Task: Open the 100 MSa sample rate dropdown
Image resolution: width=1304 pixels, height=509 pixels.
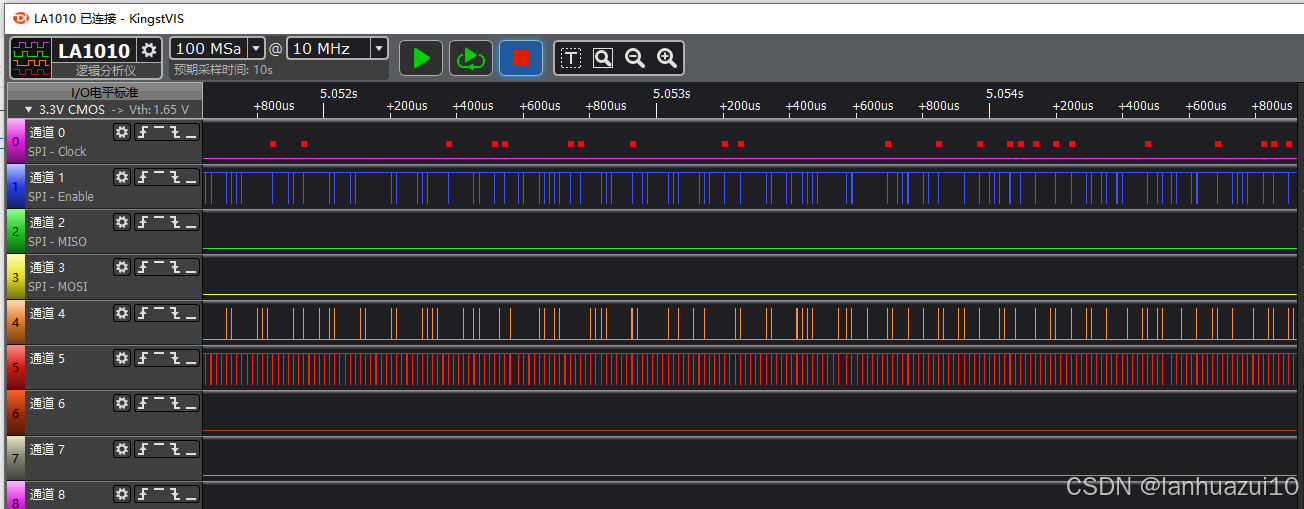Action: pyautogui.click(x=256, y=48)
